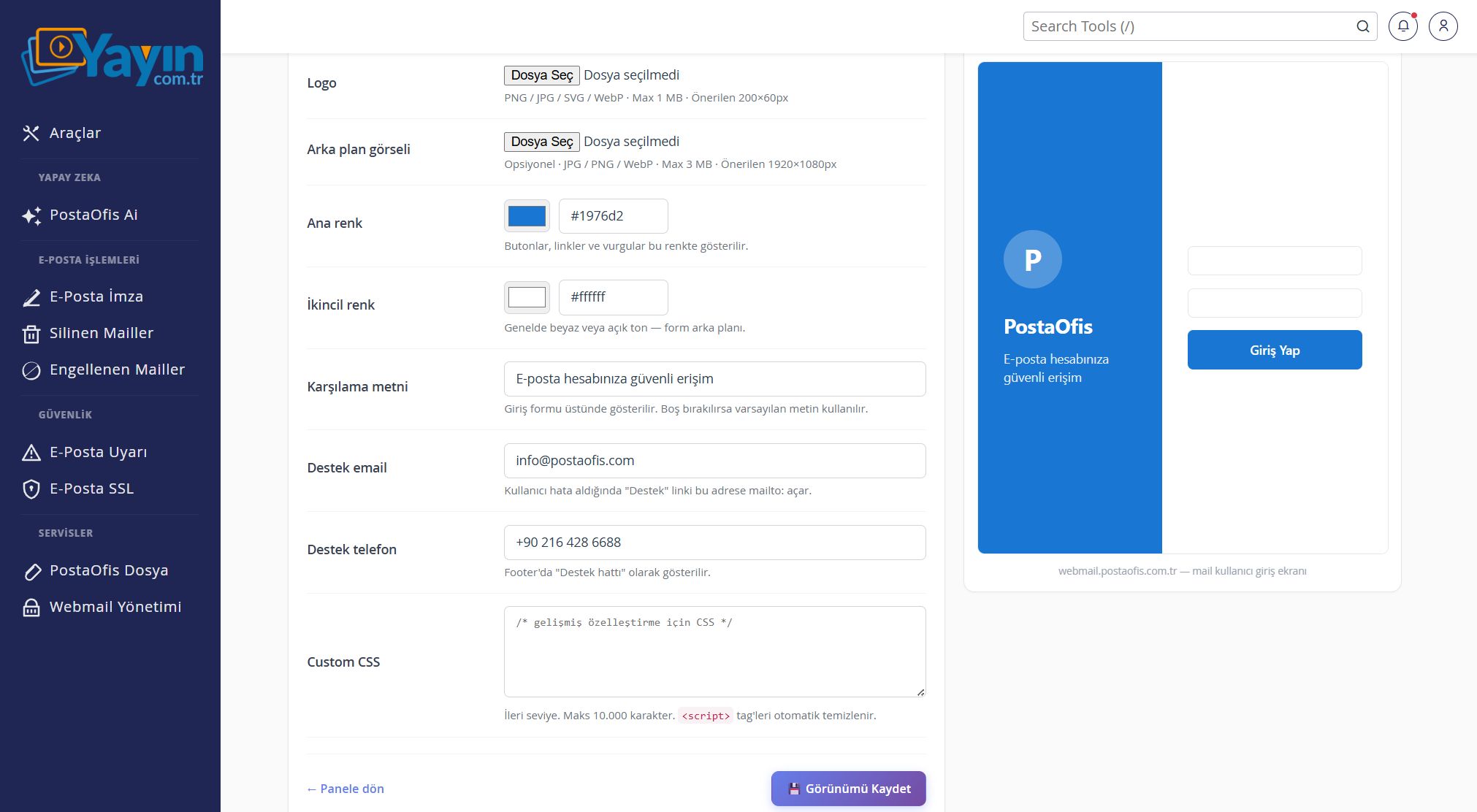Screen dimensions: 1477x812
Task: Follow the Panele dön link
Action: tap(346, 789)
